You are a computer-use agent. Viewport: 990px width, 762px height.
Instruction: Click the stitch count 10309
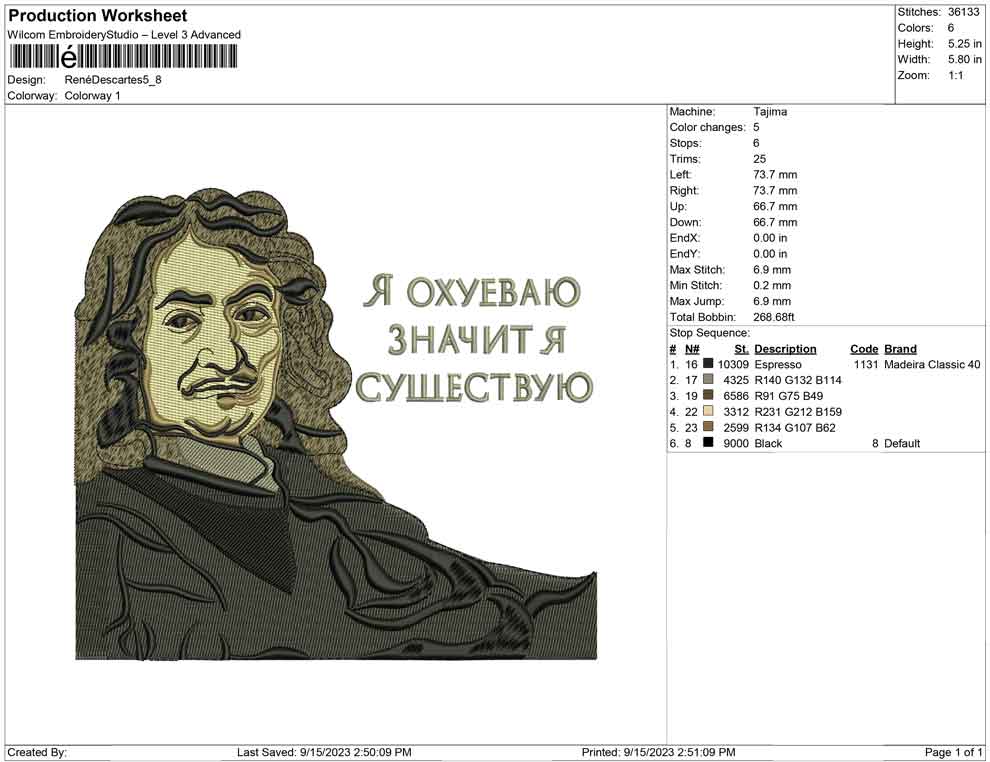[x=733, y=364]
